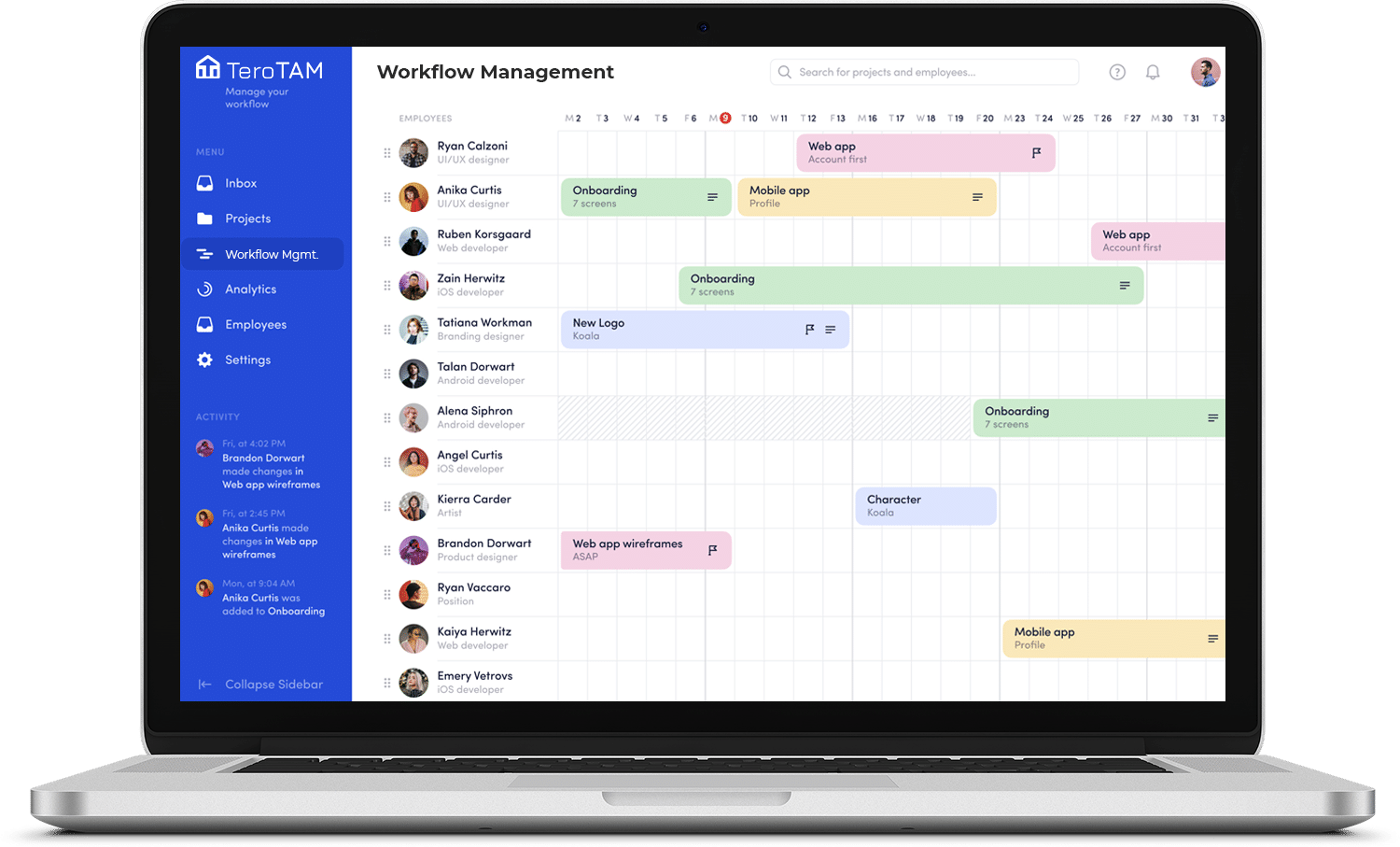
Task: Click the TeroTAM logo
Action: (x=259, y=67)
